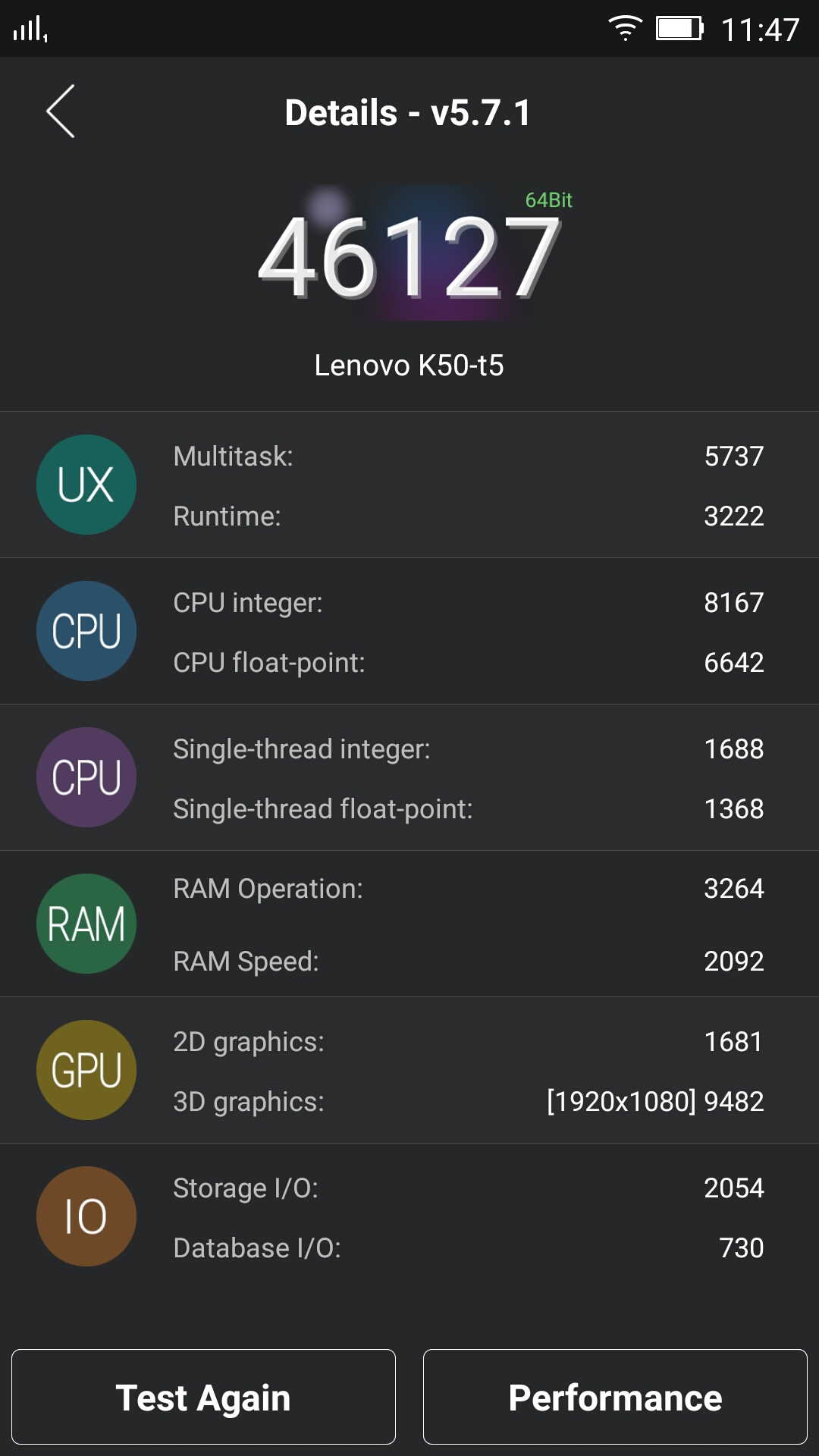This screenshot has height=1456, width=819.
Task: Tap the olive GPU circle icon
Action: [86, 1070]
